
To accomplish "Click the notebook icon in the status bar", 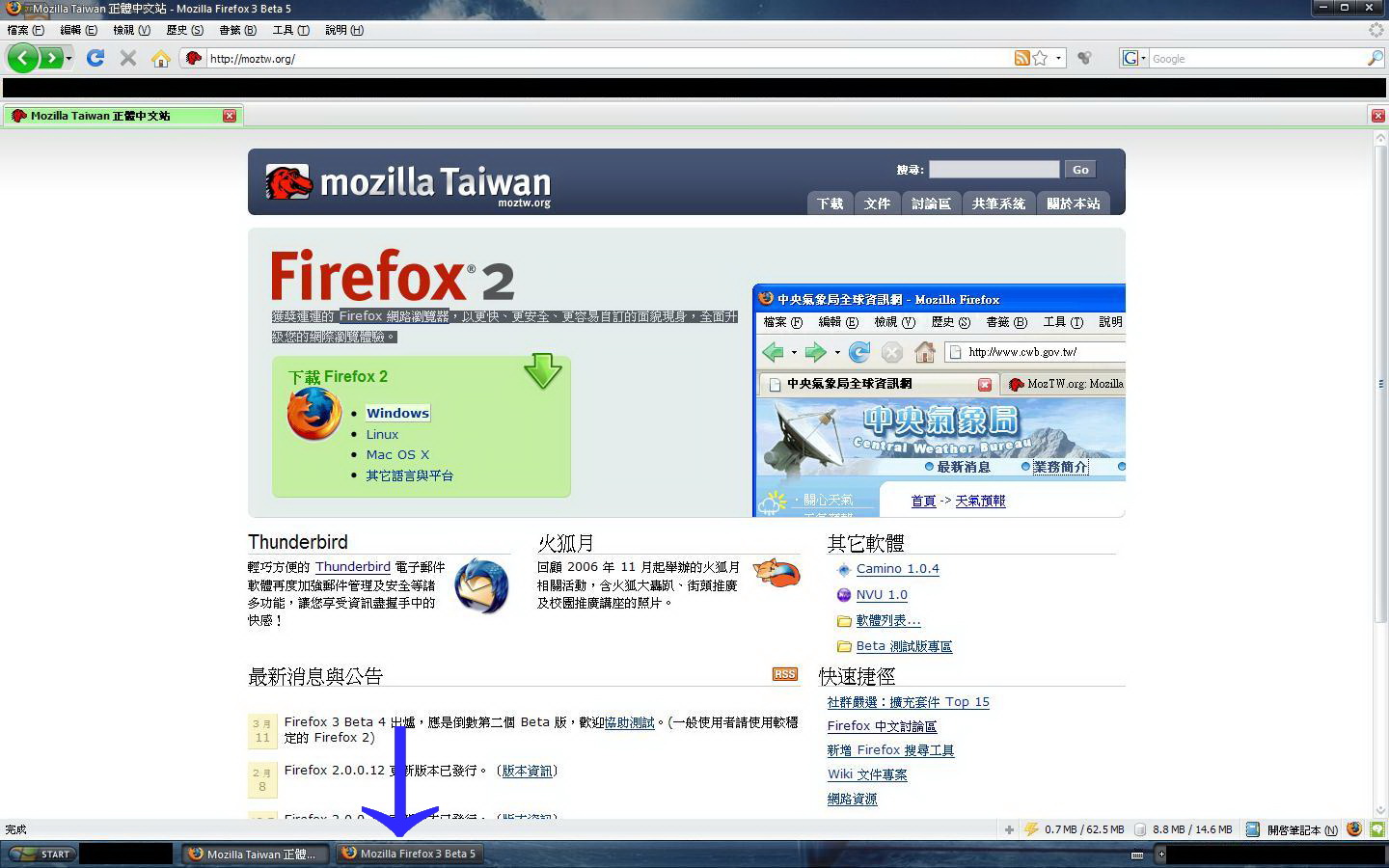I will 1253,829.
